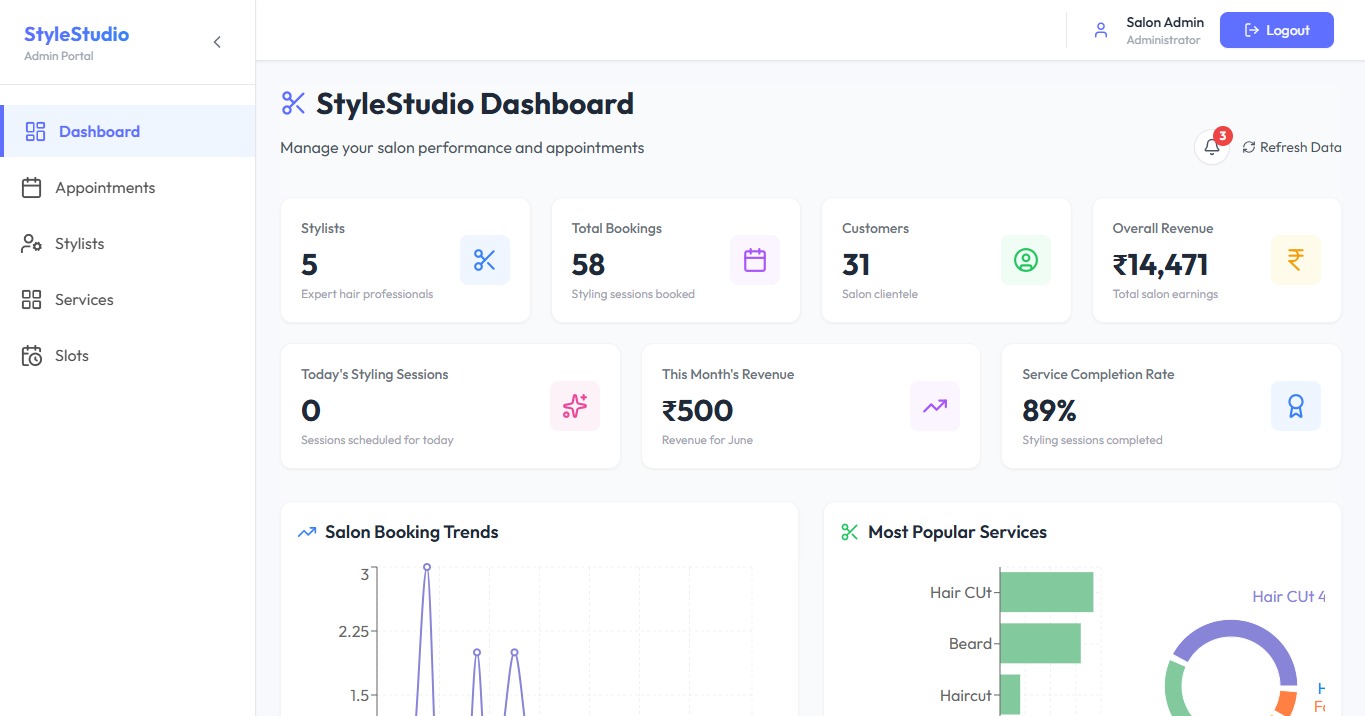Click the 'Revenue for June' caption
Viewport: 1365px width, 716px height.
pyautogui.click(x=707, y=440)
